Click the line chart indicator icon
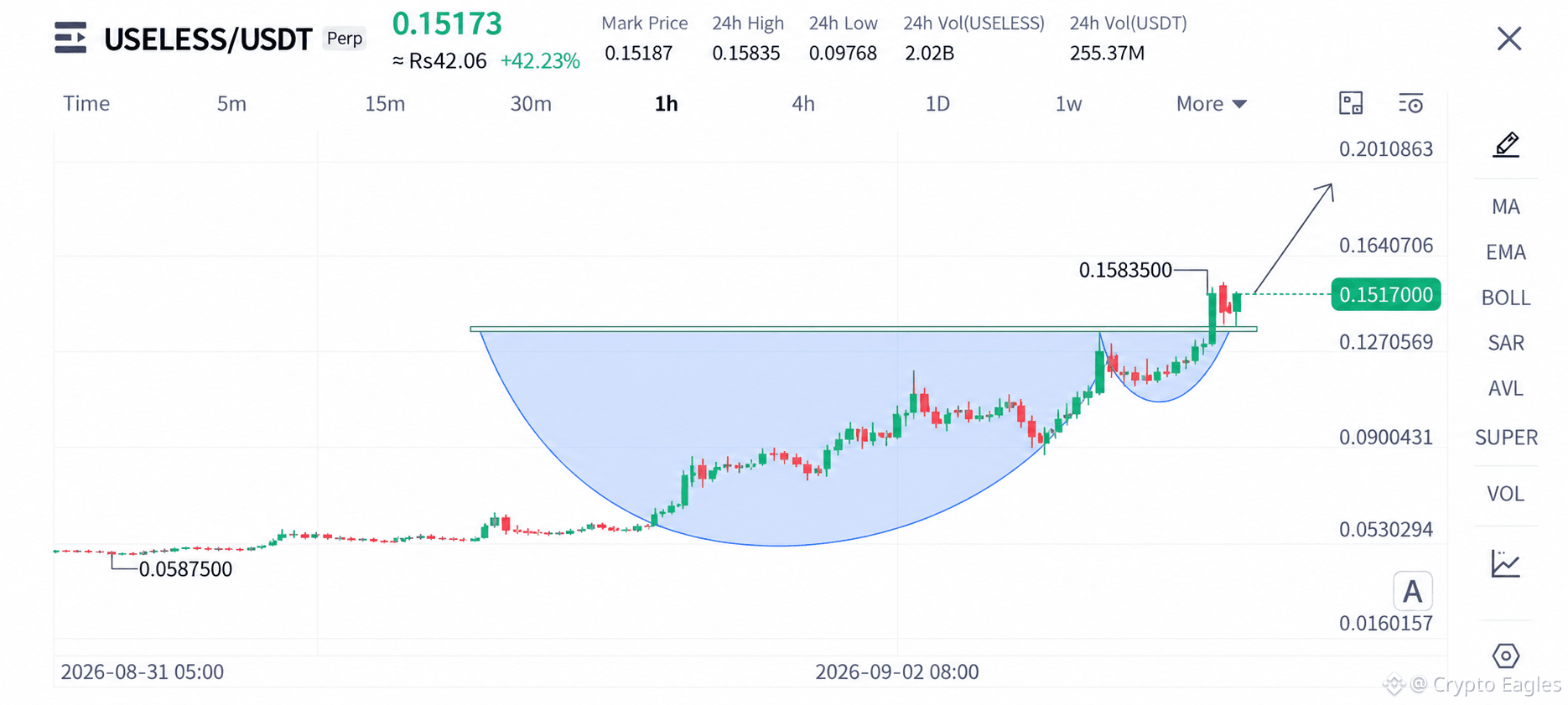The height and width of the screenshot is (705, 1568). click(1505, 563)
